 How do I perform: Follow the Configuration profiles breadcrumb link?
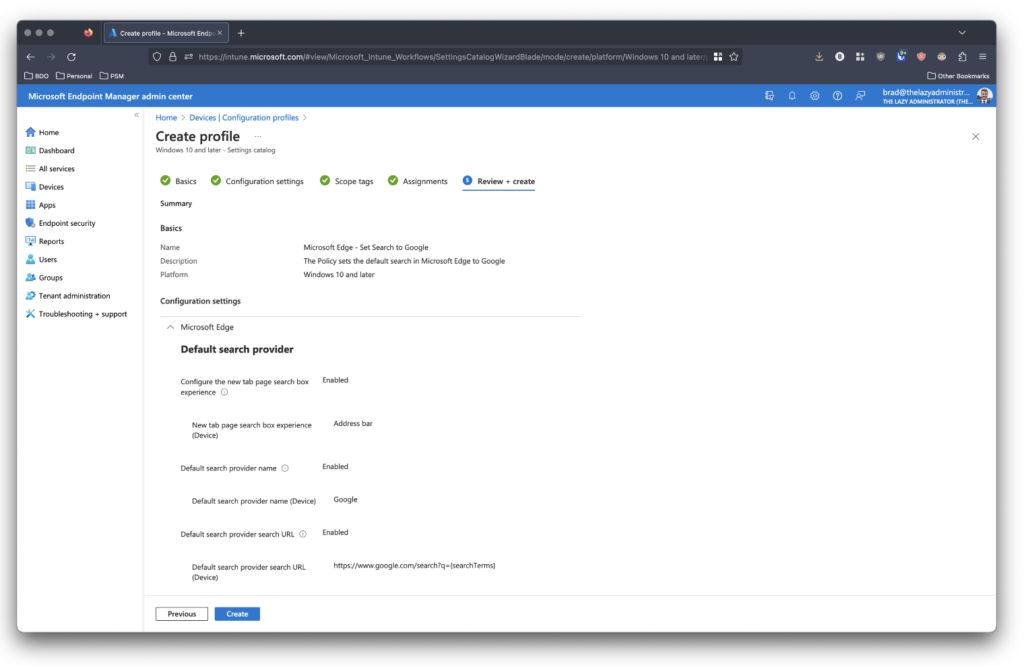261,118
